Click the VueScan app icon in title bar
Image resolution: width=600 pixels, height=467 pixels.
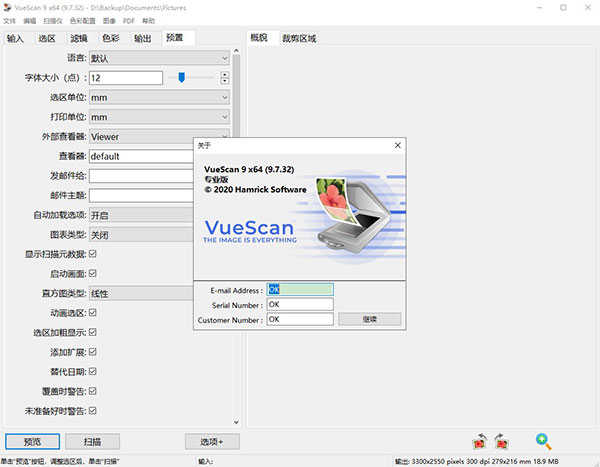[x=7, y=7]
